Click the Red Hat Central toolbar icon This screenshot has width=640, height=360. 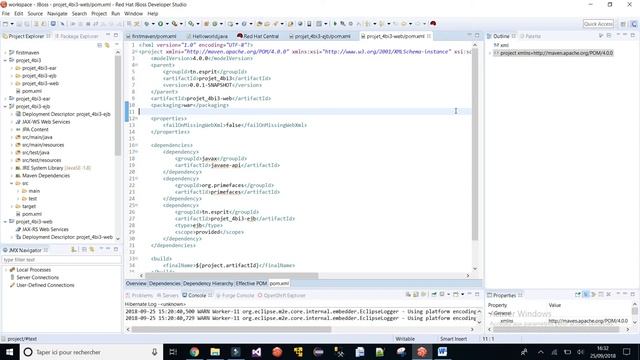tap(433, 24)
